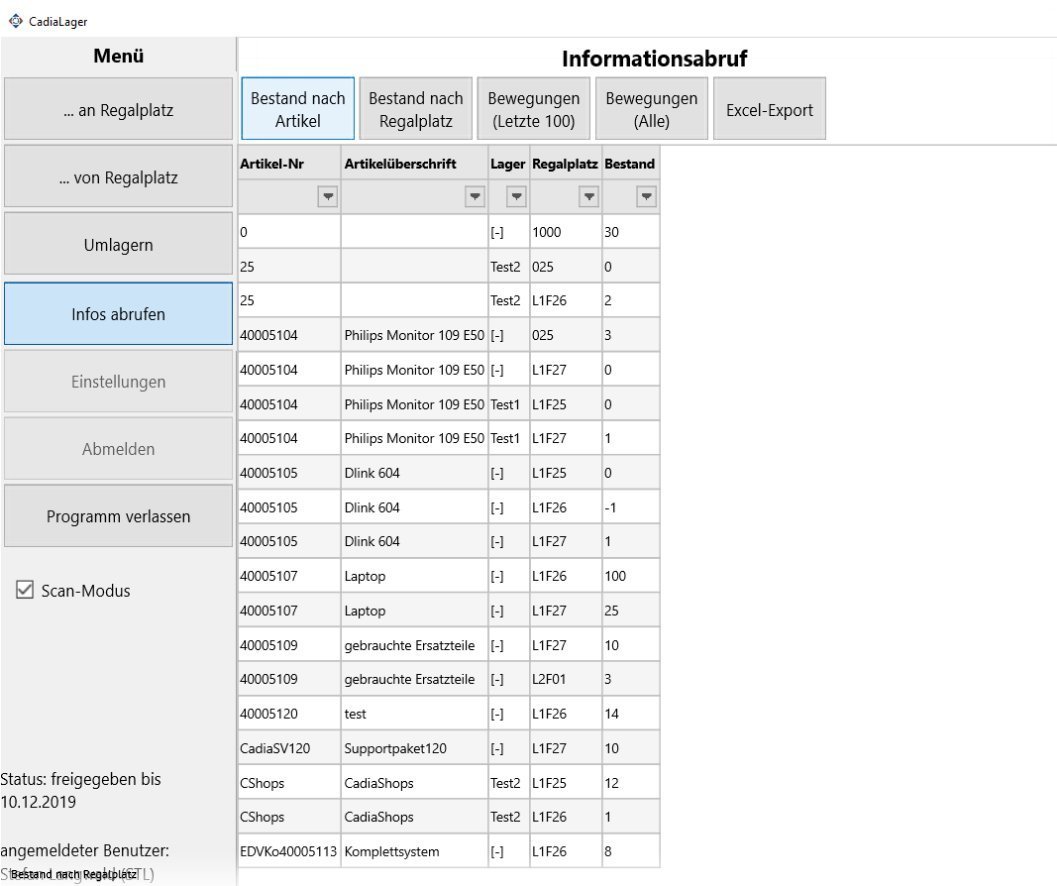Click the CadiaLager app icon in title bar

(15, 21)
